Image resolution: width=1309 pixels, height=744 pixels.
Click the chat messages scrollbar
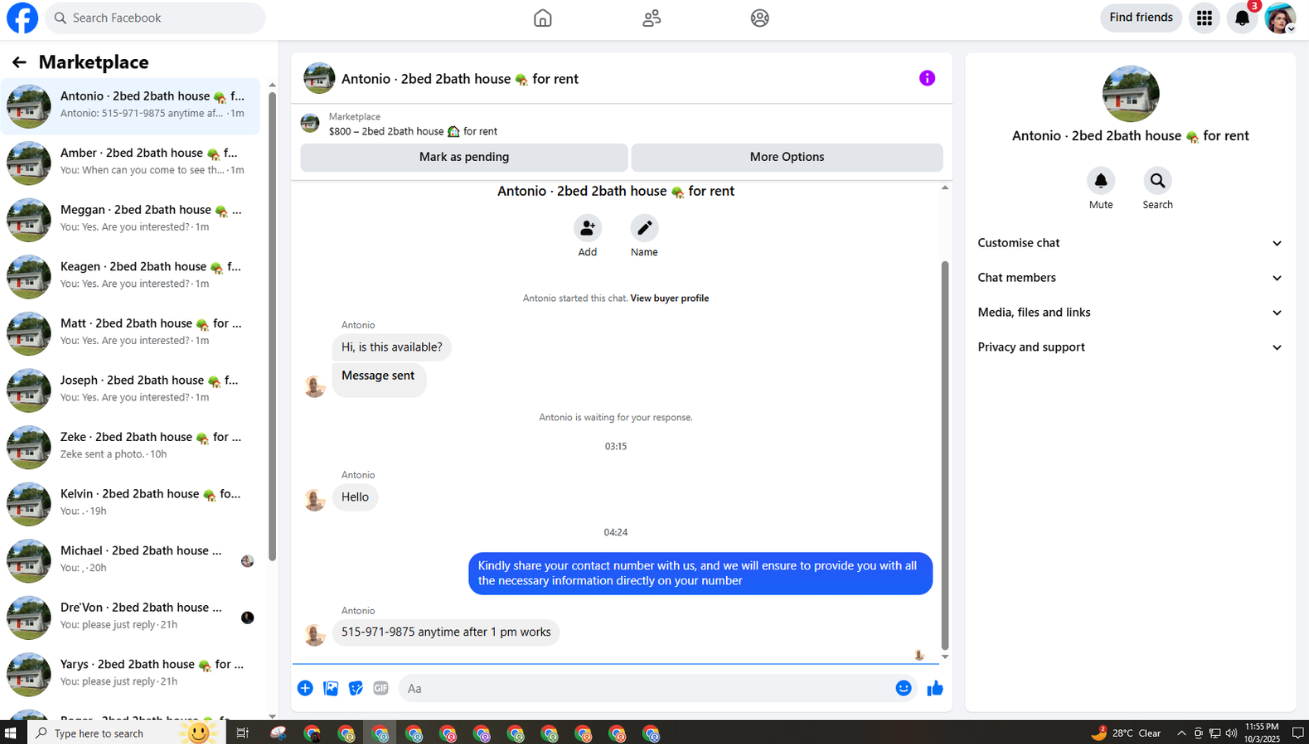tap(944, 455)
